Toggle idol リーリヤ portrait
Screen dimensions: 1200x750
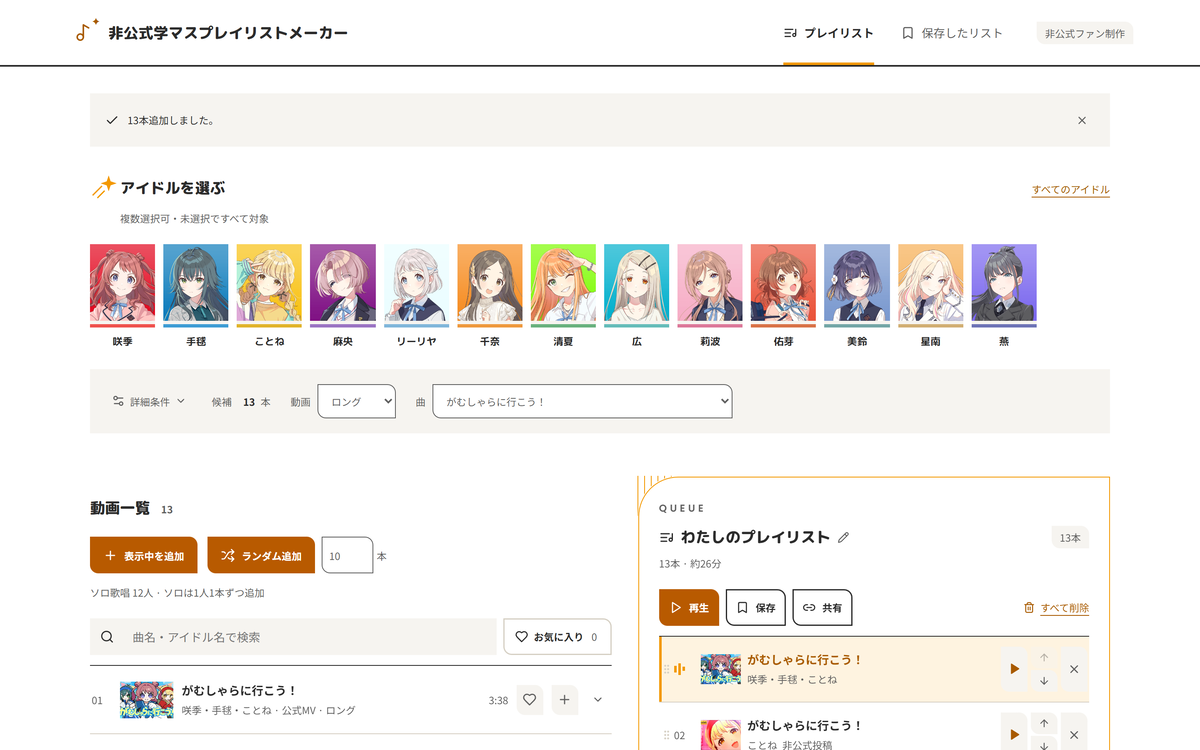point(417,286)
